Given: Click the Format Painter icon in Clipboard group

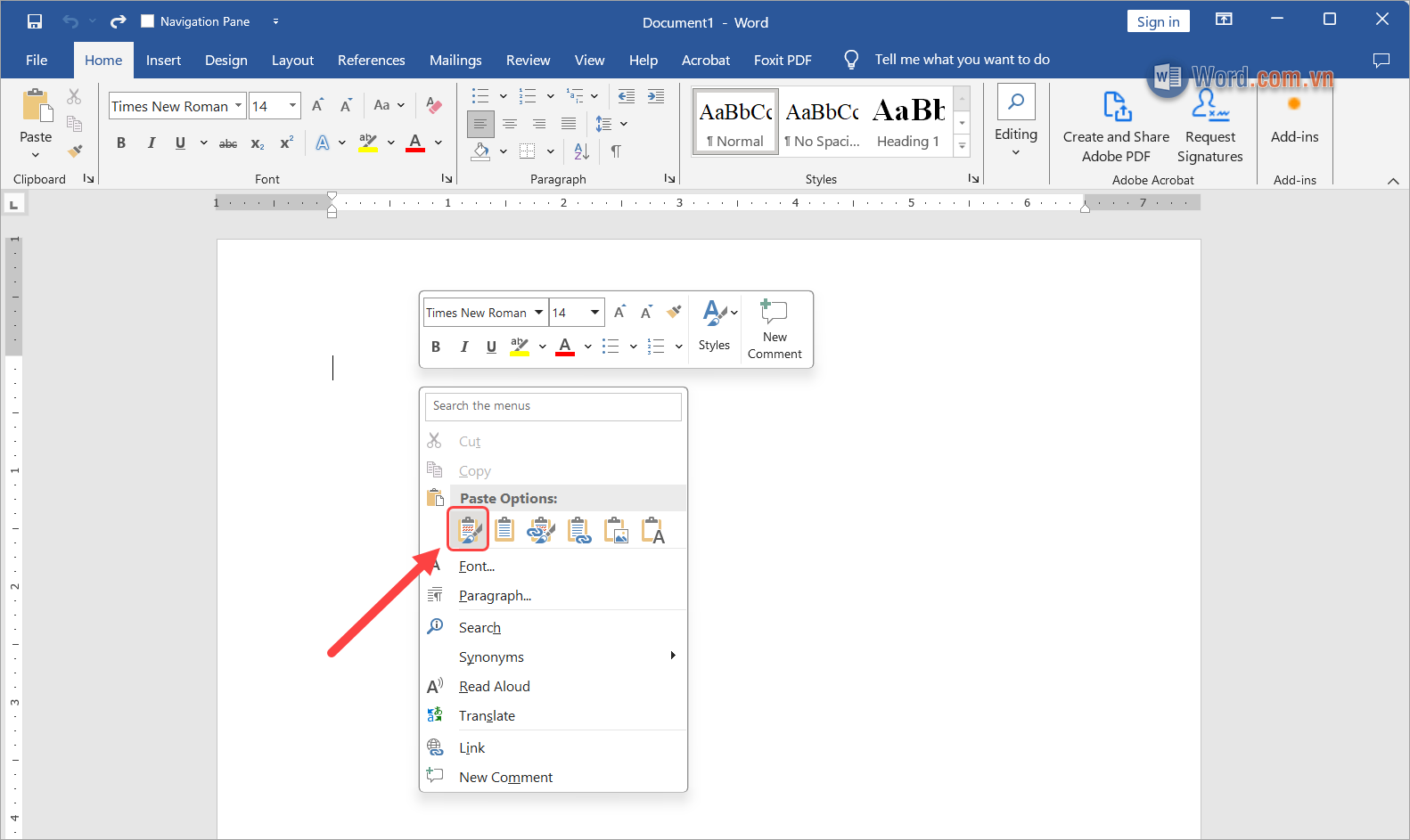Looking at the screenshot, I should tap(75, 151).
